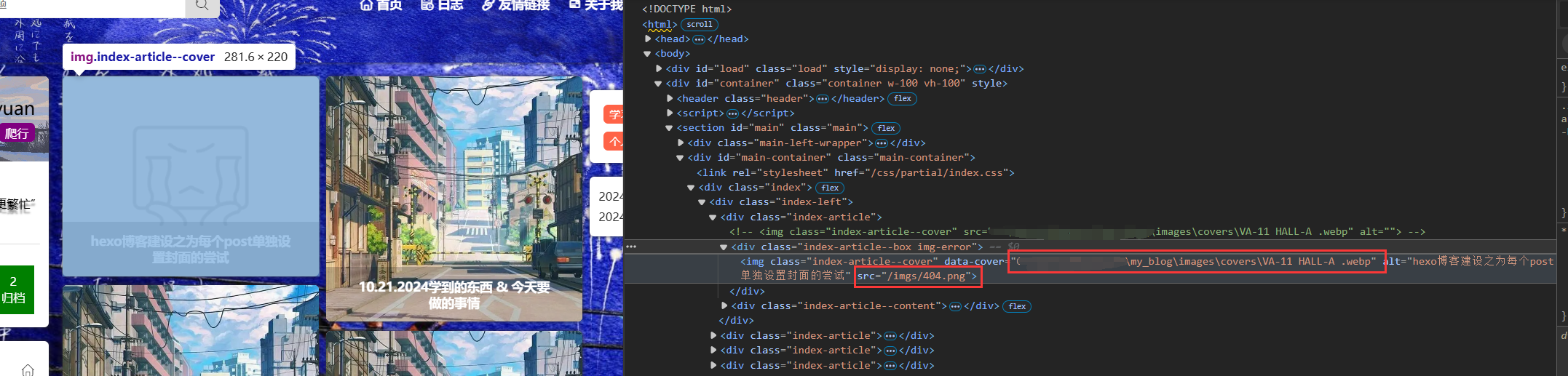Screen dimensions: 1568x376
Task: Open the hexo博客建设 article card with broken cover
Action: (191, 176)
